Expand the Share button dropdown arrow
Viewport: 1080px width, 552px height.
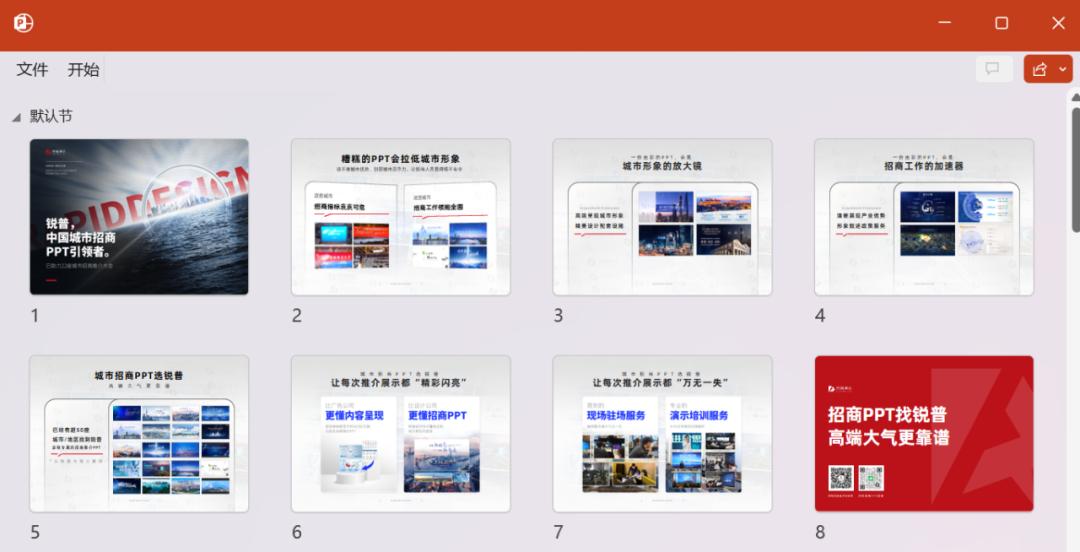coord(1063,69)
